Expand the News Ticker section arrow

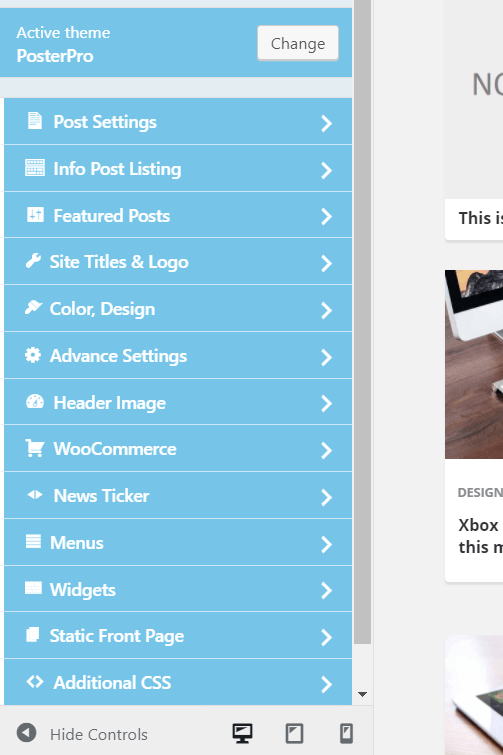click(x=327, y=497)
